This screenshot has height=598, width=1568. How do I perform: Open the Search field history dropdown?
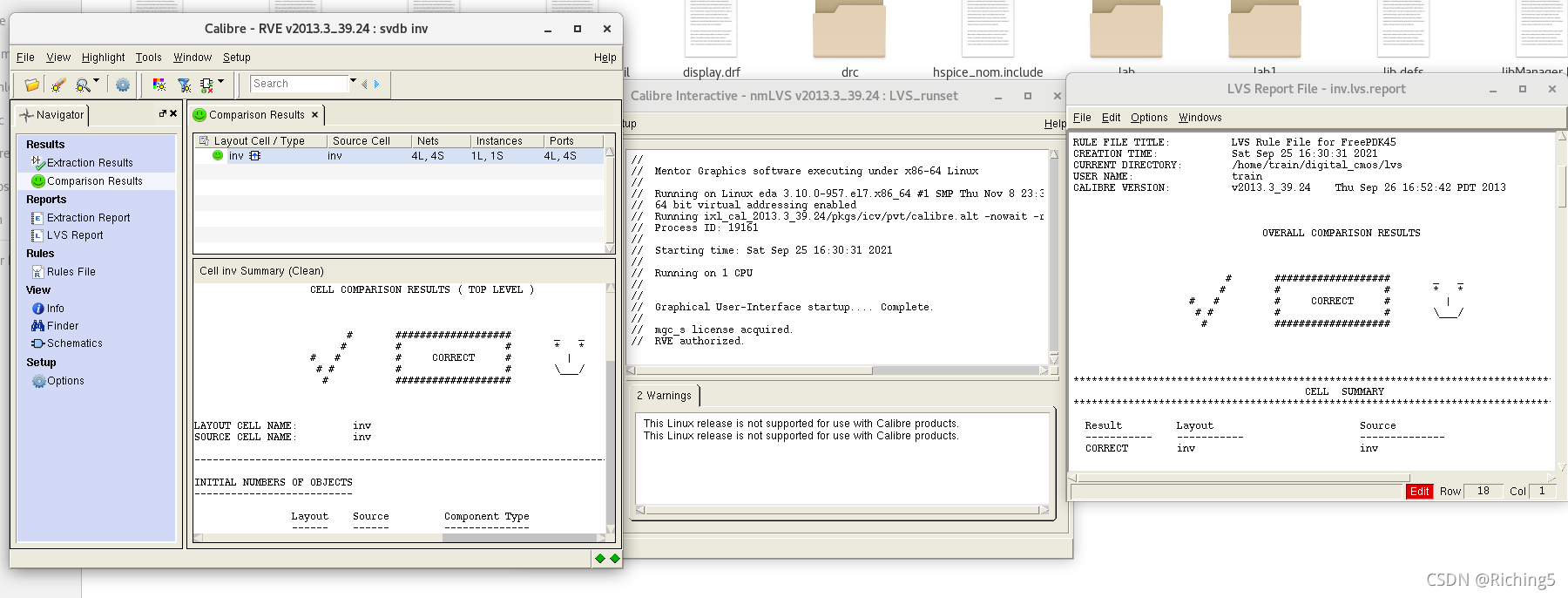(x=353, y=81)
